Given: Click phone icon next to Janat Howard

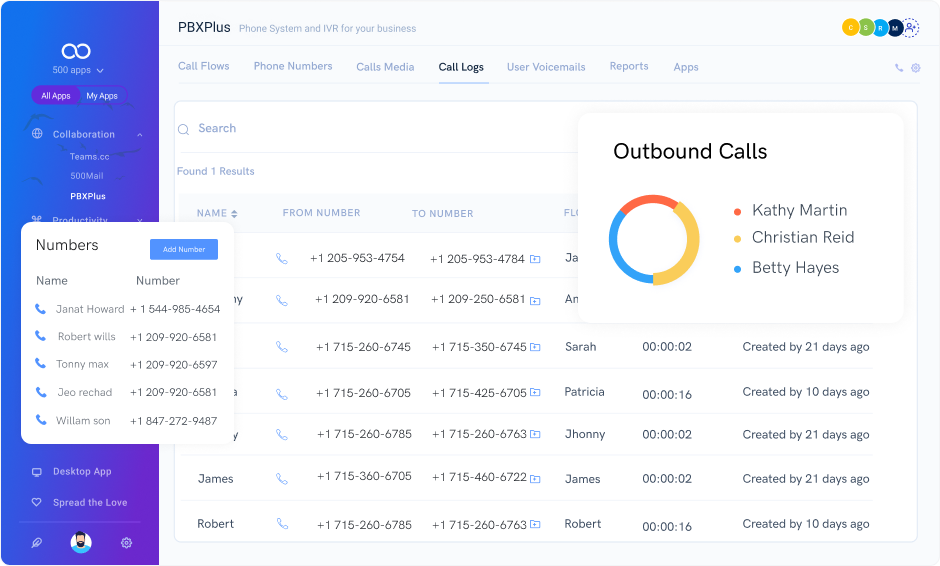Looking at the screenshot, I should tap(41, 309).
